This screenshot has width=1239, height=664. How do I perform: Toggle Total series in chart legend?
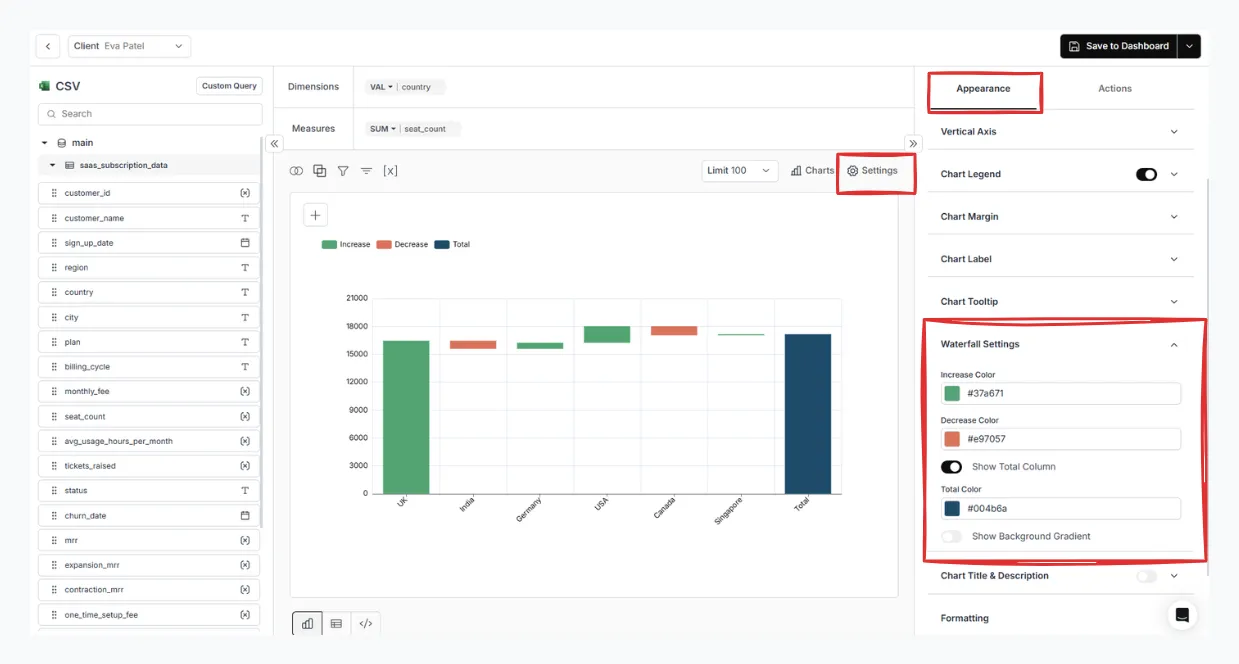452,244
